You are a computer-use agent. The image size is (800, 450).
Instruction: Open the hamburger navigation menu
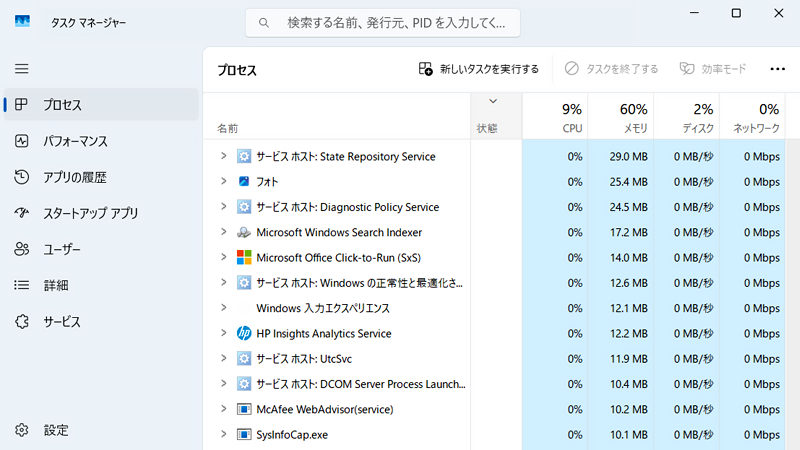point(22,69)
